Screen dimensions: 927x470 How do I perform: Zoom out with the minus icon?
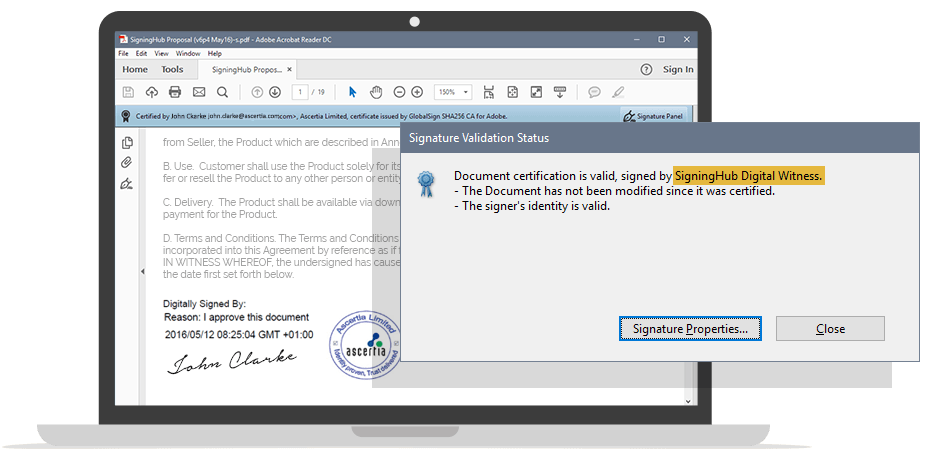click(399, 92)
